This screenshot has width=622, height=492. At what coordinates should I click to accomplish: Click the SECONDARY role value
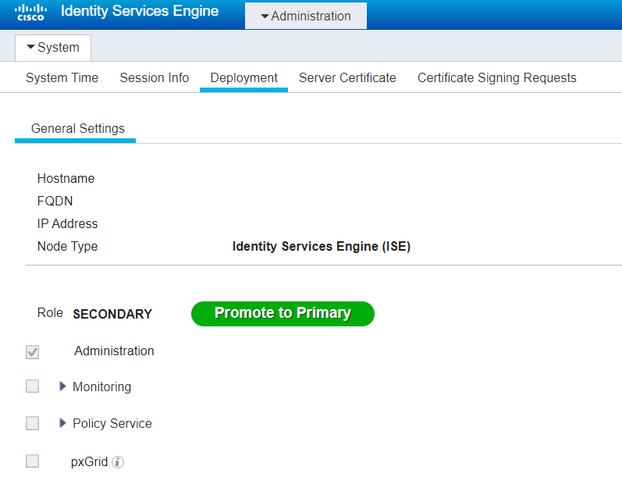click(x=112, y=314)
